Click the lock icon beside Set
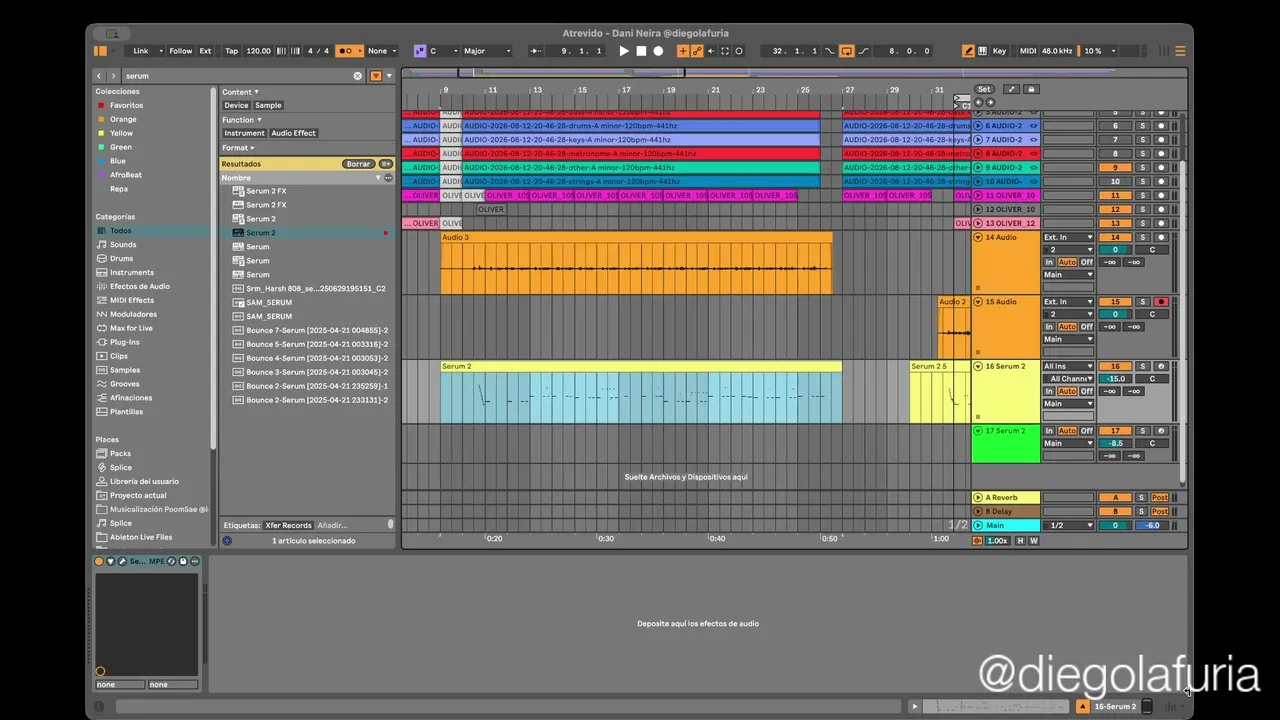Viewport: 1280px width, 720px height. (x=1031, y=89)
